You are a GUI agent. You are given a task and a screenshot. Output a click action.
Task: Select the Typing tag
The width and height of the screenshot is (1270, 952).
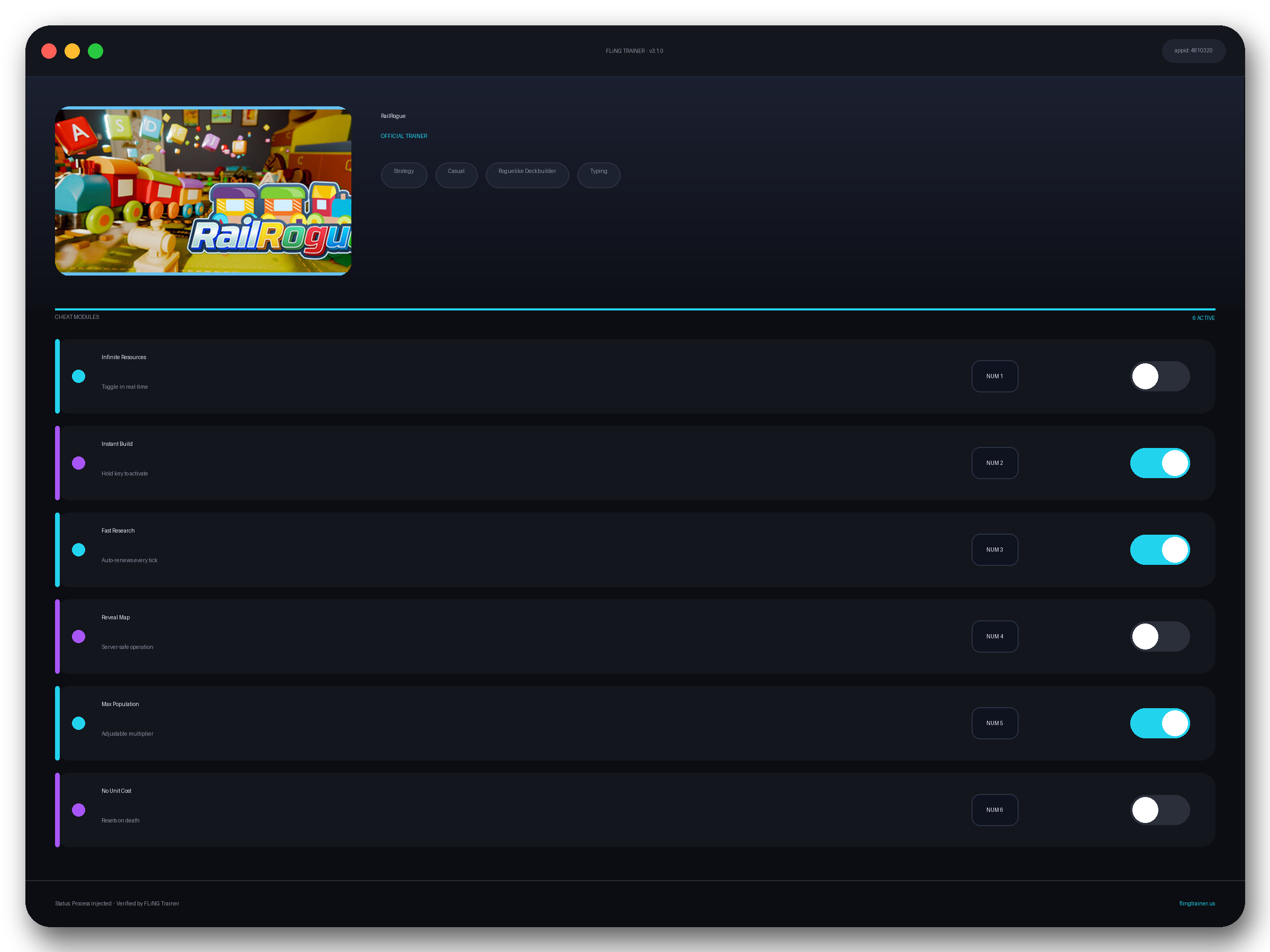(x=598, y=175)
